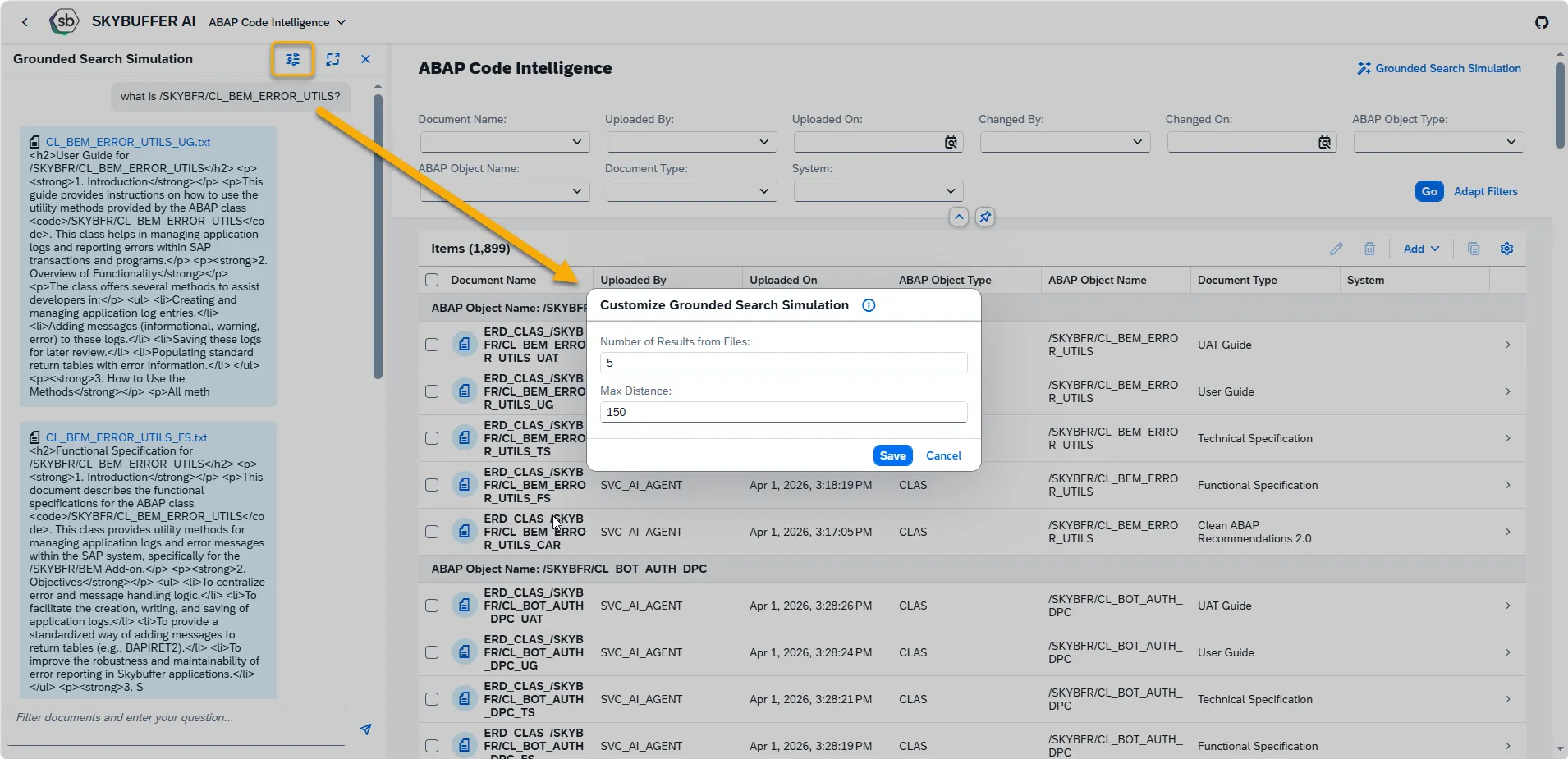The image size is (1568, 759).
Task: Open the Adapt Filters link
Action: [1485, 191]
